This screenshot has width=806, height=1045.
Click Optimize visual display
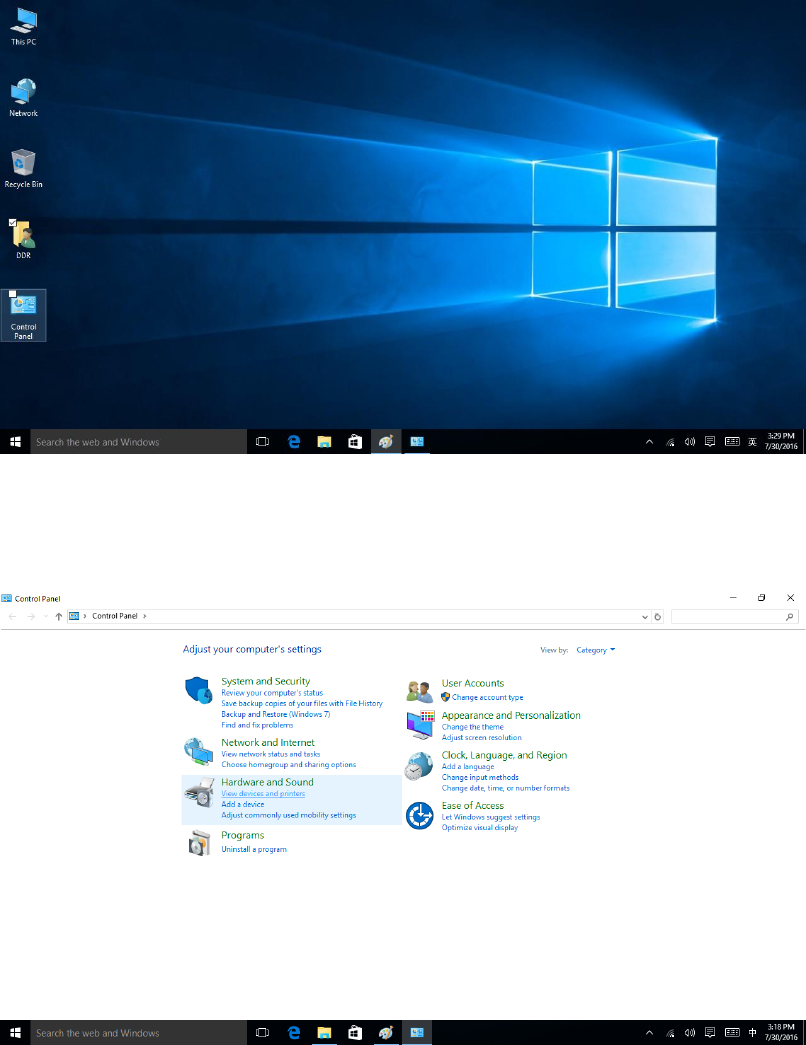479,828
